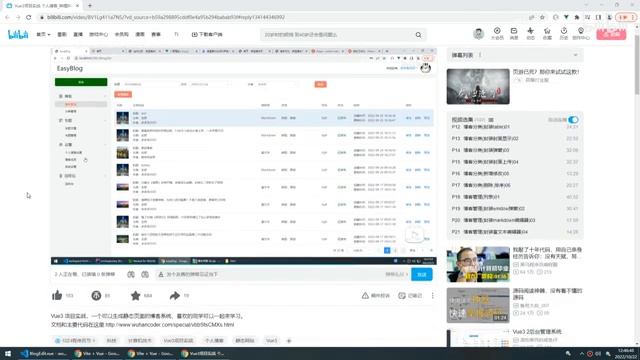Toggle 自动连播 autoplay switch
Viewport: 640px width, 360px height.
pos(573,120)
